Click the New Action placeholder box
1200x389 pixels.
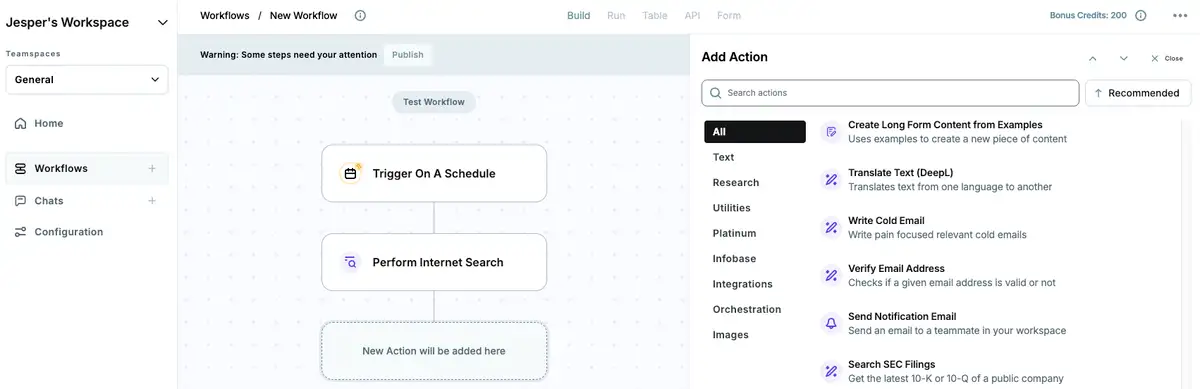point(434,351)
